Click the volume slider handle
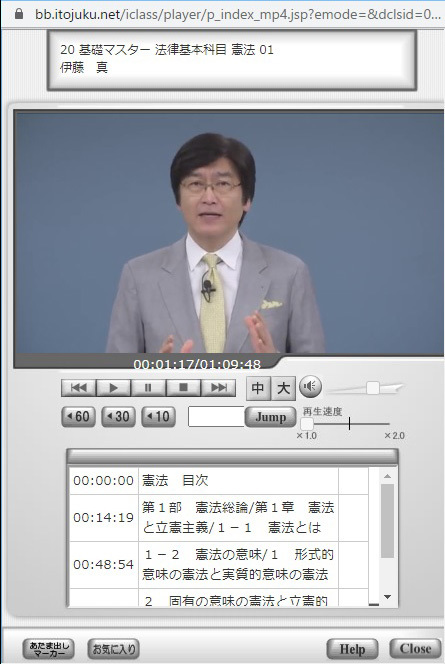445x664 pixels. pos(373,387)
